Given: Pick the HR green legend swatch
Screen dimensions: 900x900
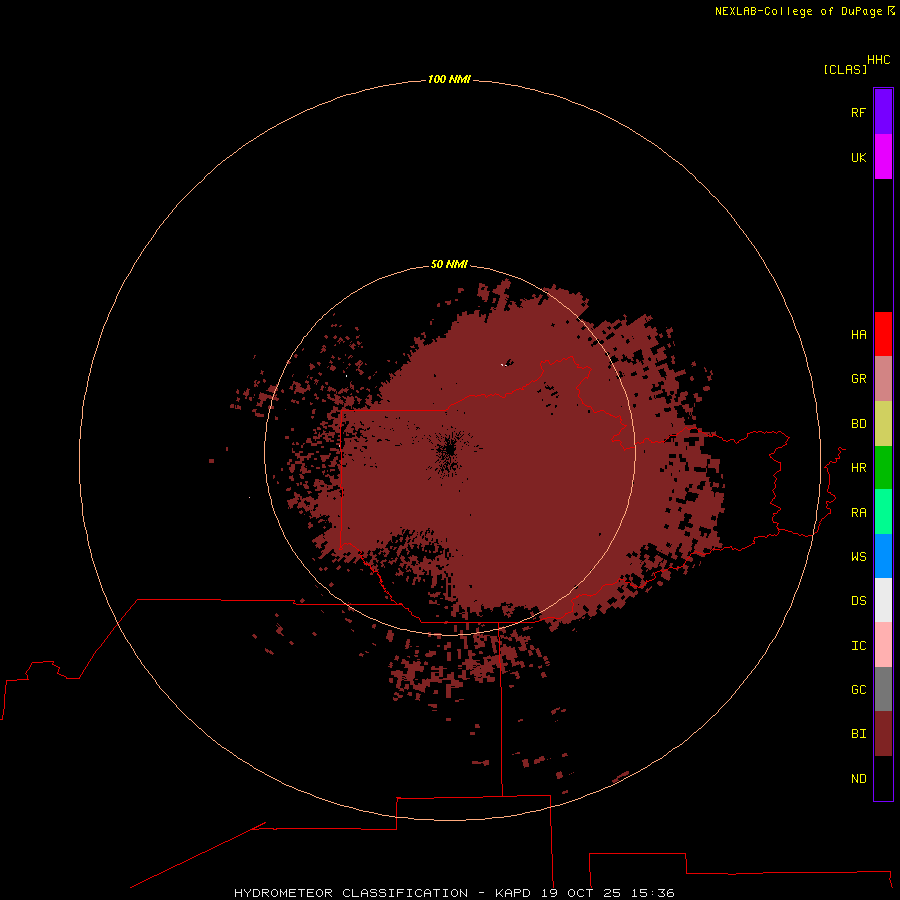Looking at the screenshot, I should (x=883, y=468).
